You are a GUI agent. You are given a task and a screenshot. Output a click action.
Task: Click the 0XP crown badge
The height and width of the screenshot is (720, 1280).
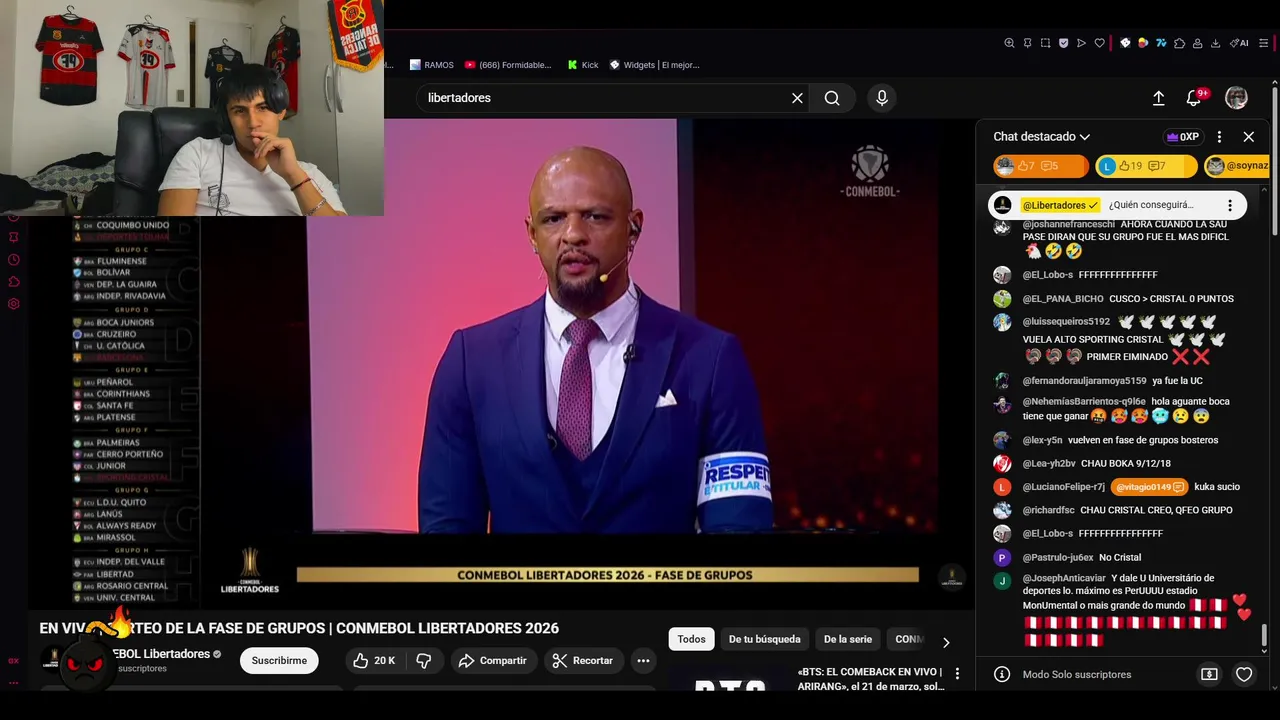[1183, 137]
